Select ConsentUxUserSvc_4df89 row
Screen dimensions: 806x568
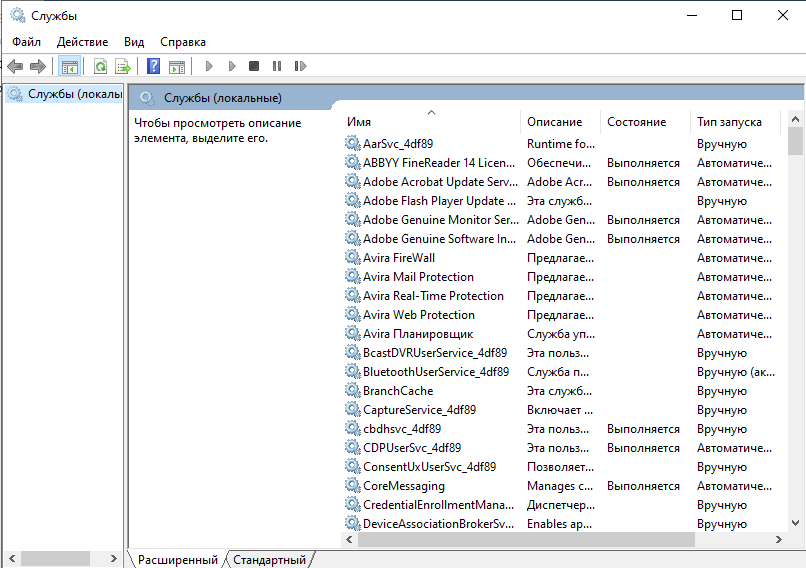tap(560, 467)
